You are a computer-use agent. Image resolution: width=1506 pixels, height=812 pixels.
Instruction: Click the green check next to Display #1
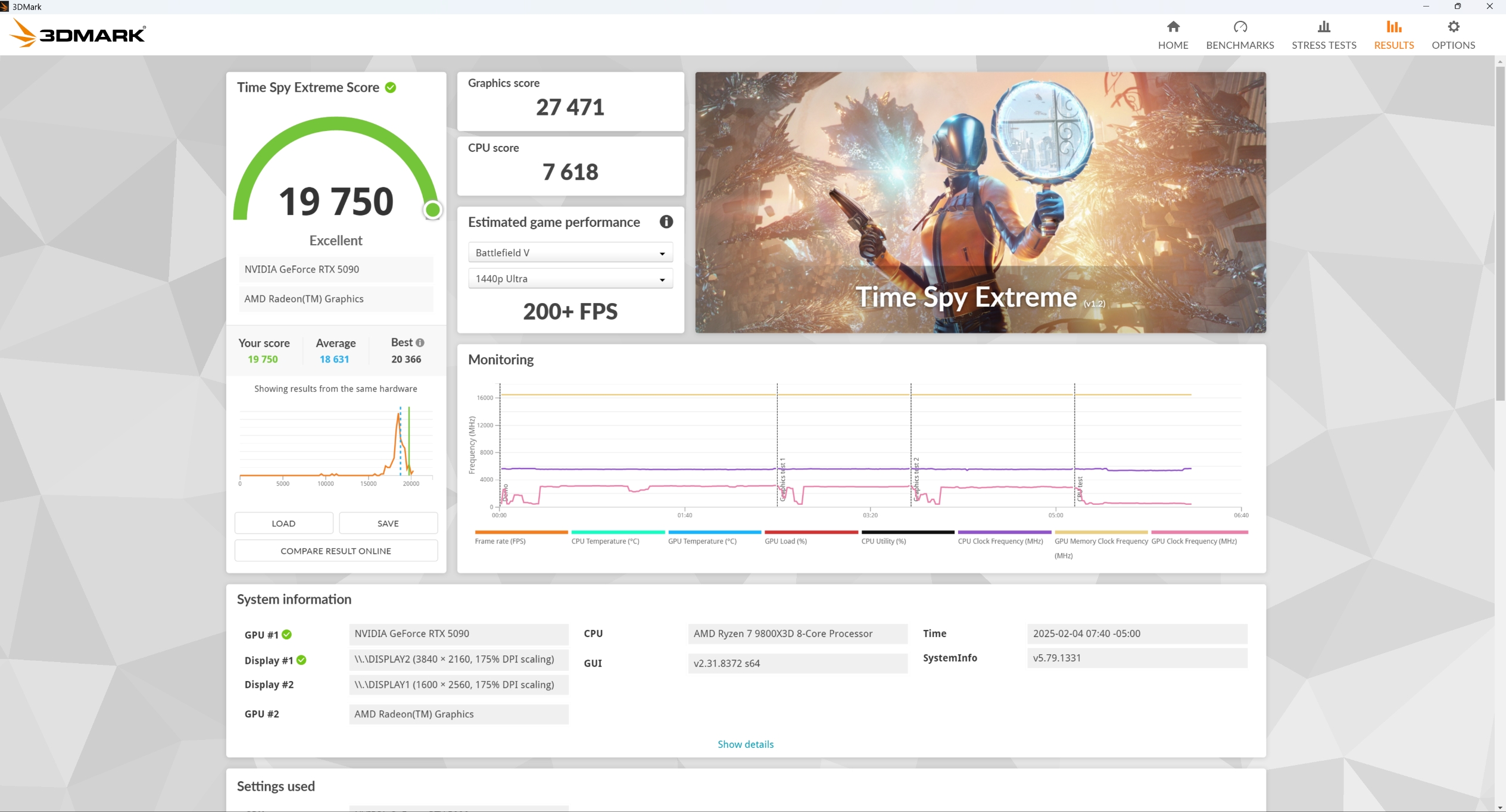click(x=302, y=660)
